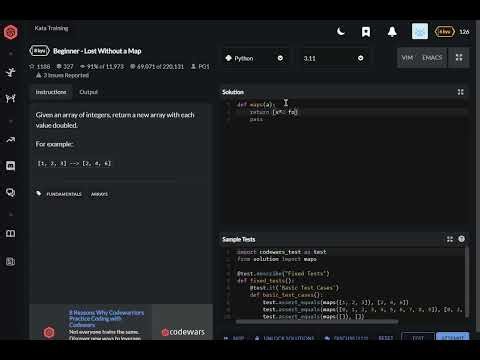Viewport: 480px width, 360px height.
Task: Click the RESET button
Action: 386,338
